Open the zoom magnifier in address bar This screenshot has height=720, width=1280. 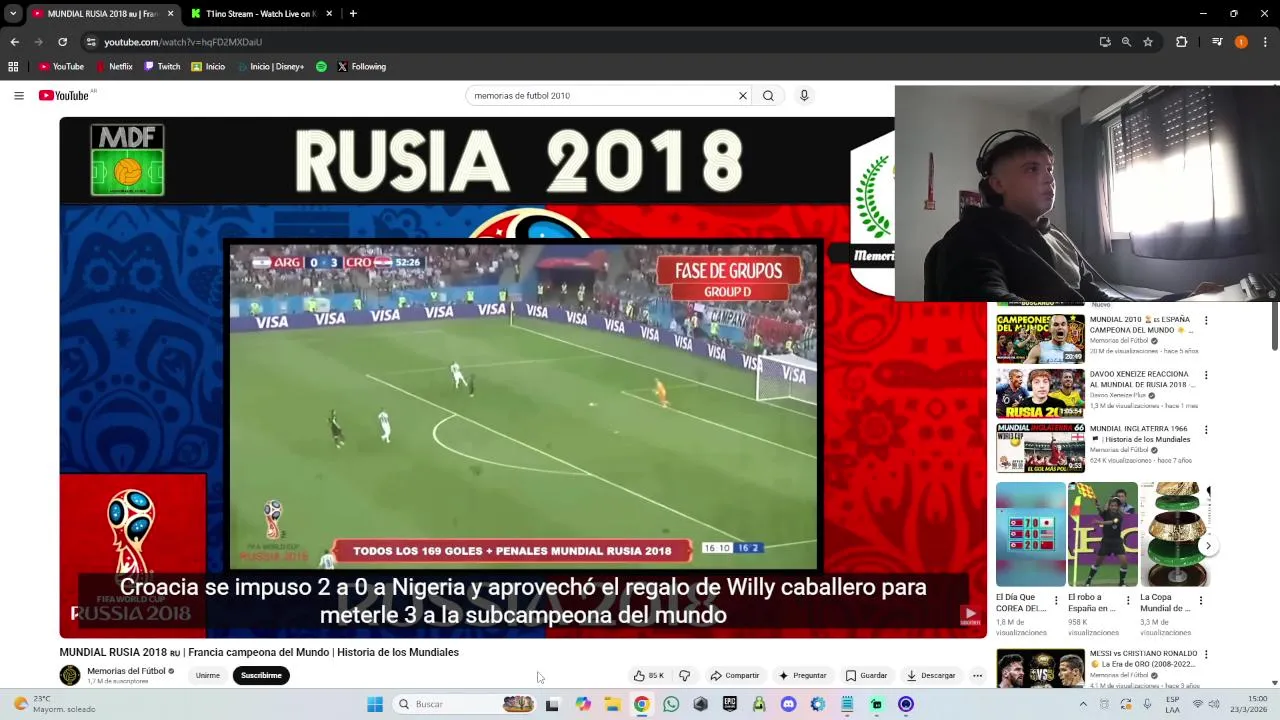tap(1126, 42)
